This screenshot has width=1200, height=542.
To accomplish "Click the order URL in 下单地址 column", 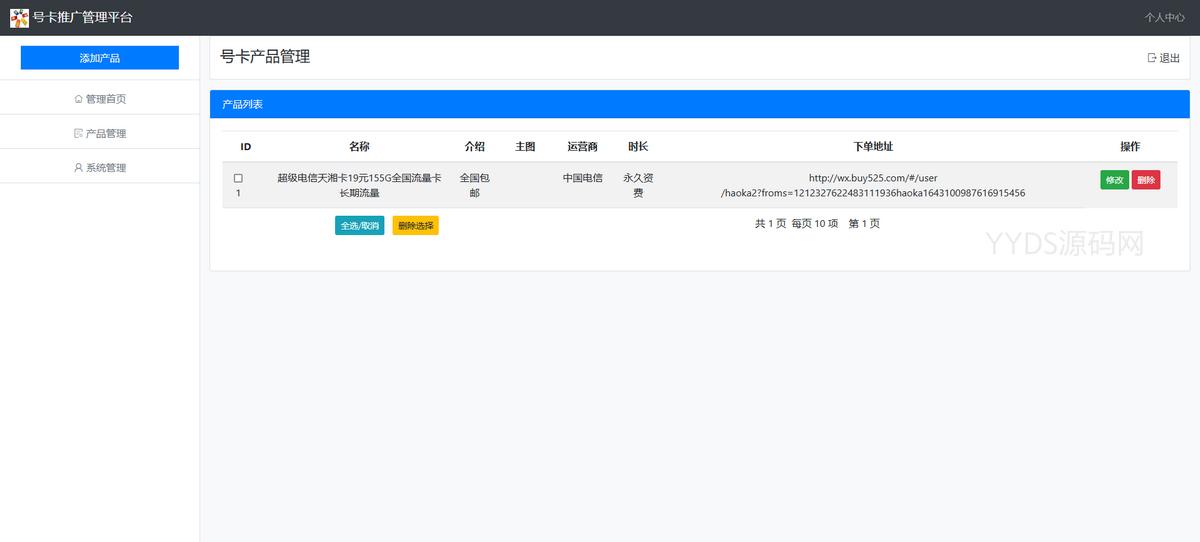I will 872,185.
